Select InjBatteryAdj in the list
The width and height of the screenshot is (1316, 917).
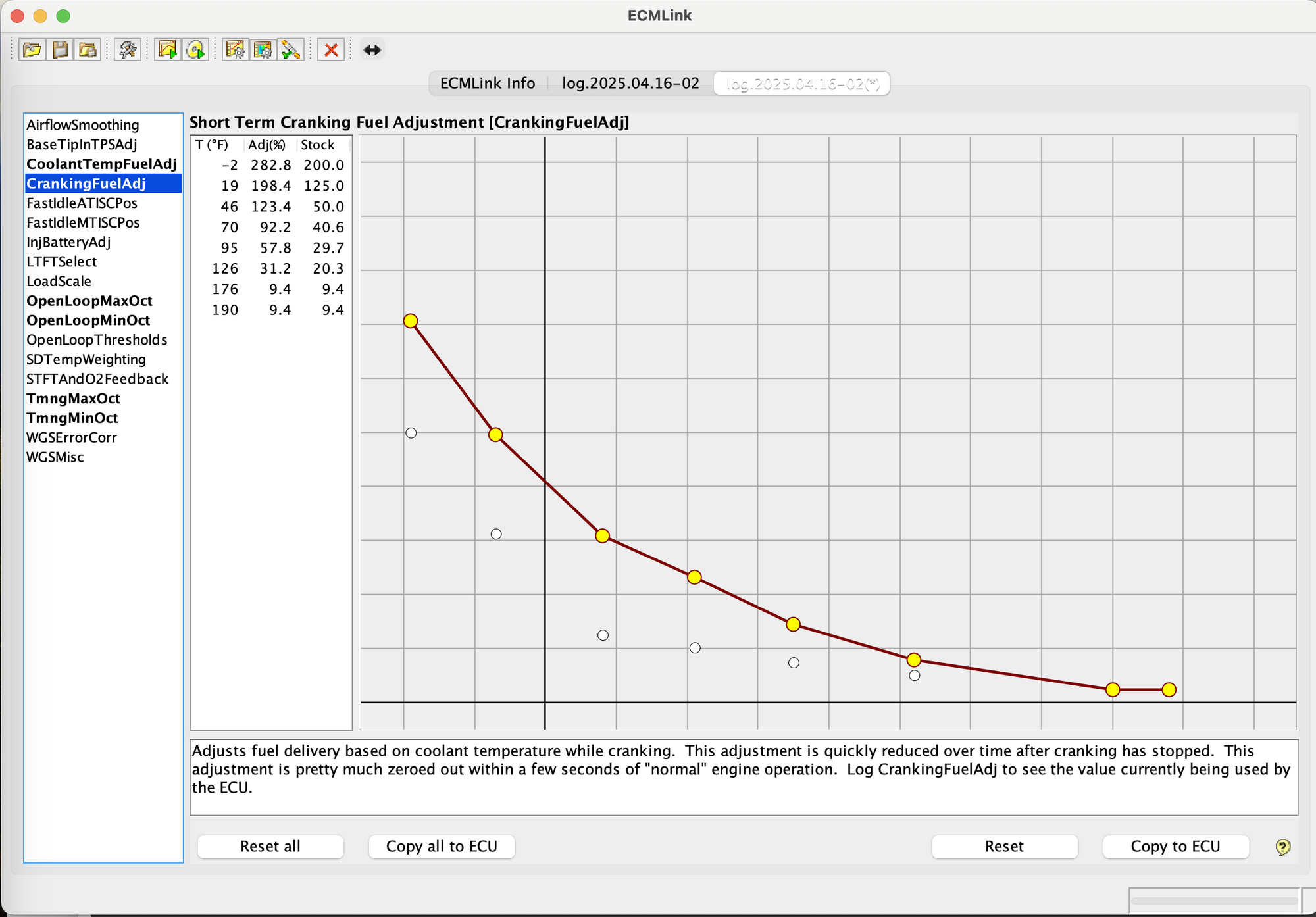[x=103, y=242]
